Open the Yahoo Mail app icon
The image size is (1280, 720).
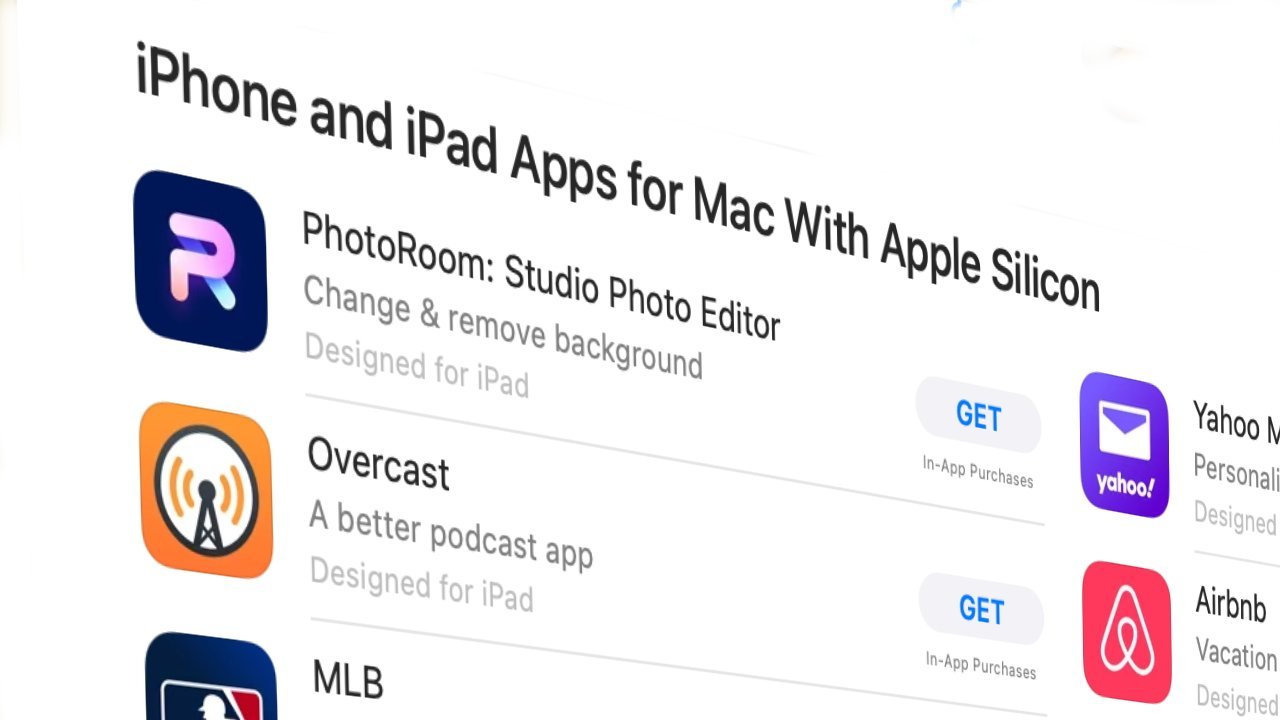click(1125, 445)
